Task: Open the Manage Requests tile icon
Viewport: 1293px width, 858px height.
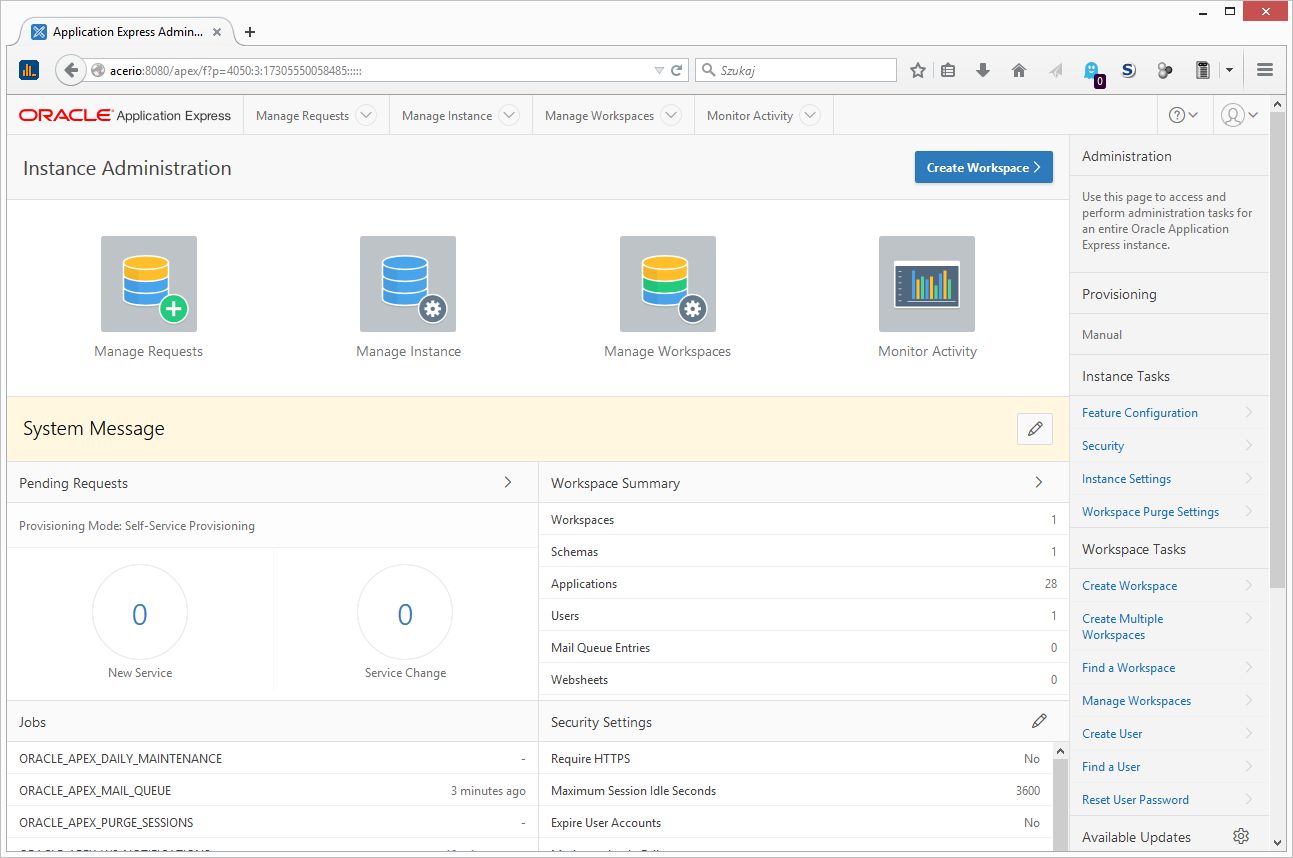Action: point(149,284)
